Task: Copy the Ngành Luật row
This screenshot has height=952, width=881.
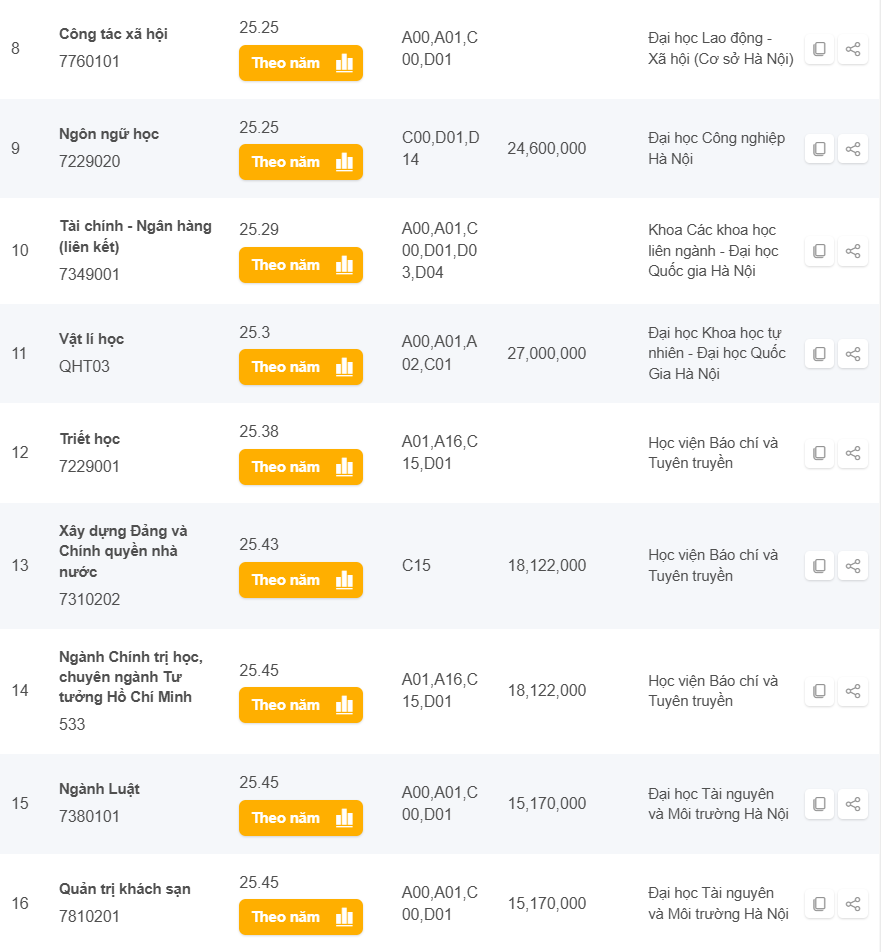Action: 819,804
